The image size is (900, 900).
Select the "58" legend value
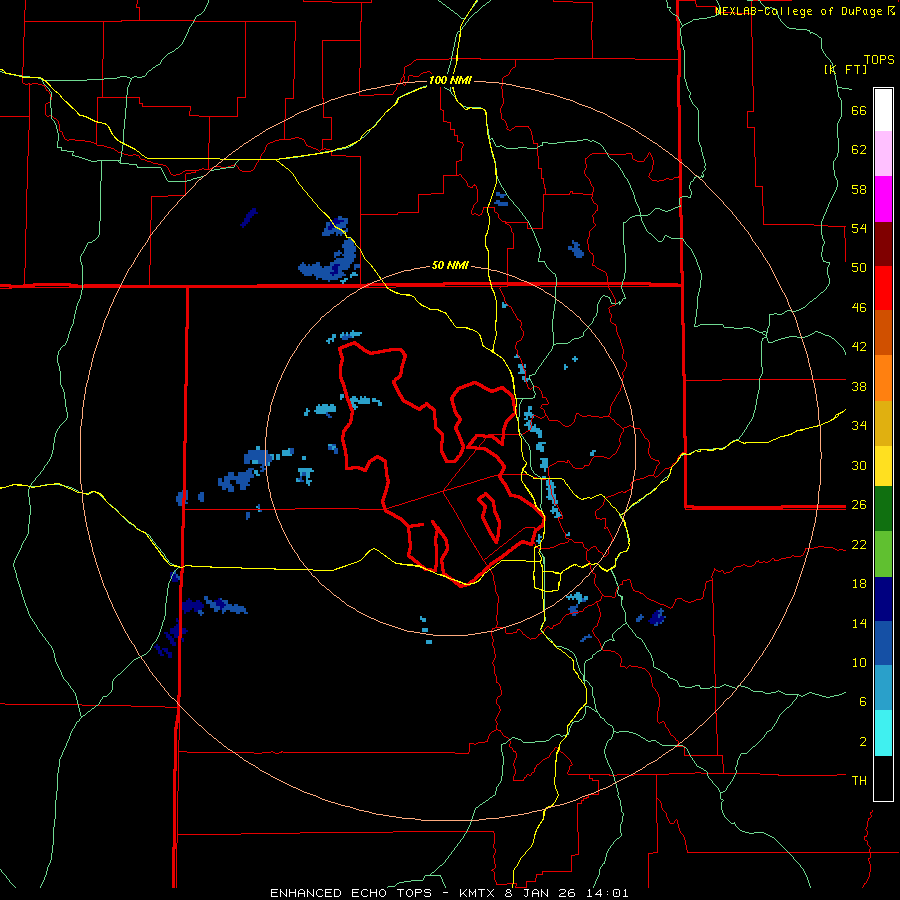click(x=859, y=189)
